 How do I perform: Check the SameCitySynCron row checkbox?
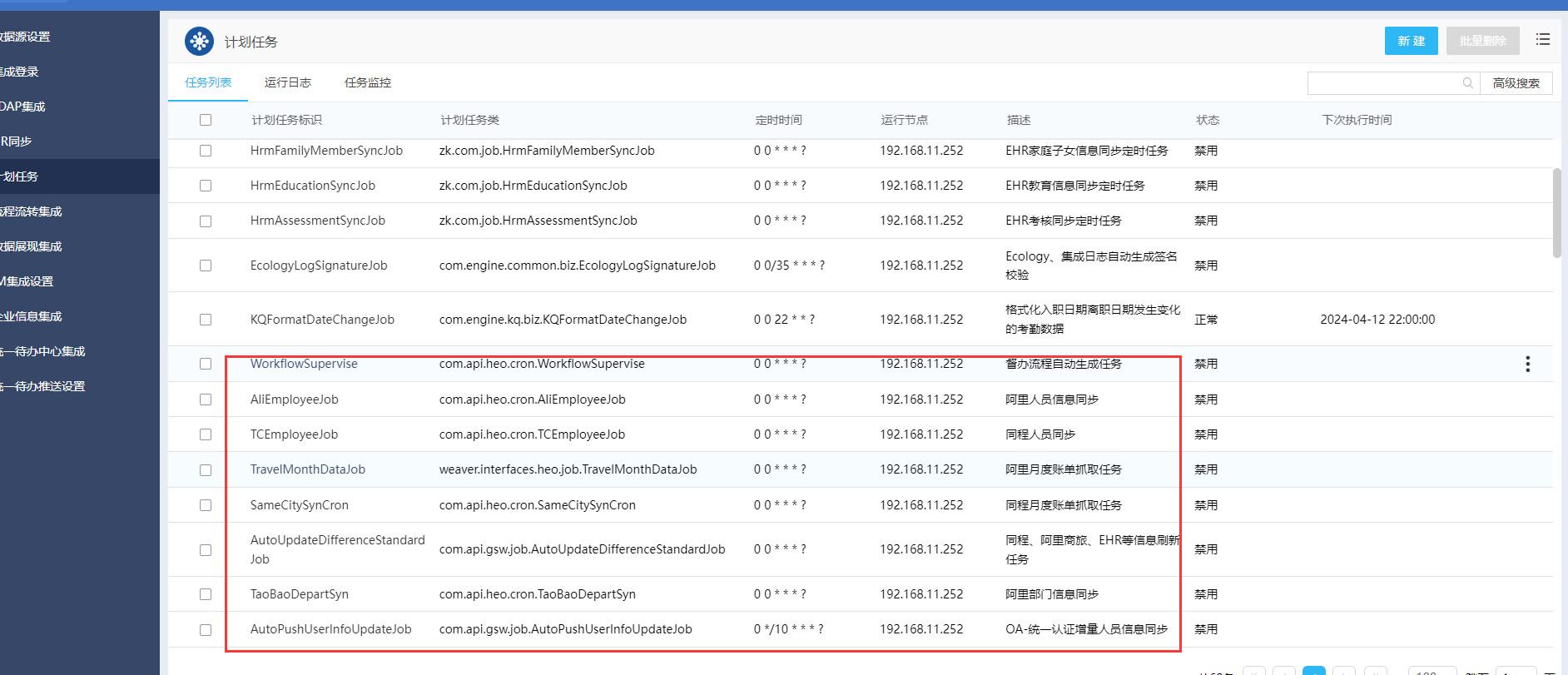coord(206,505)
